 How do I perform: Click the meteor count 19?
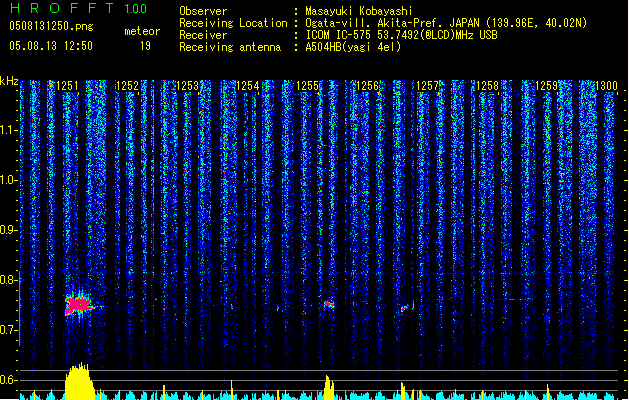(x=145, y=46)
